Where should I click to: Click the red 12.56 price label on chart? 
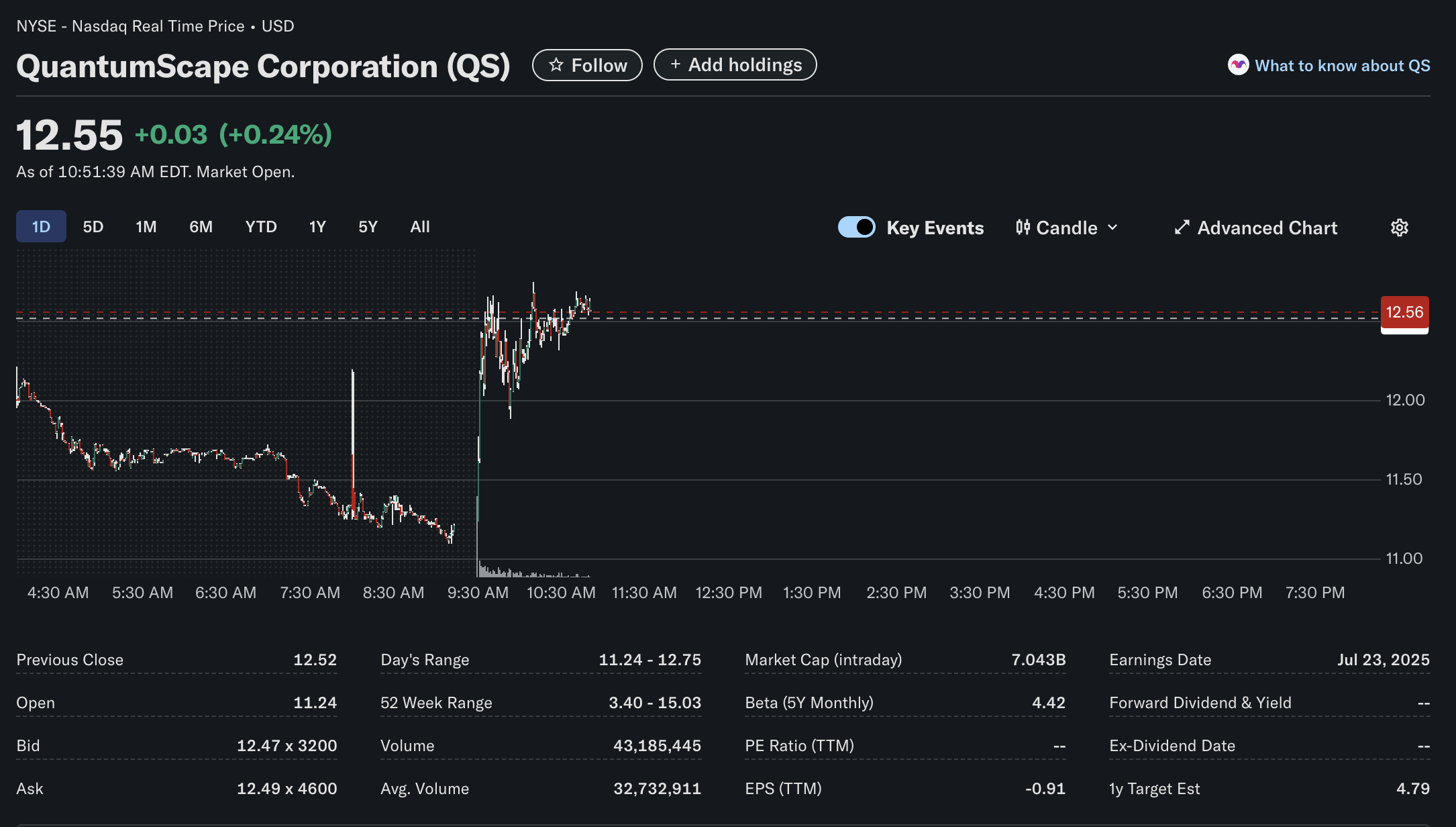[x=1404, y=313]
